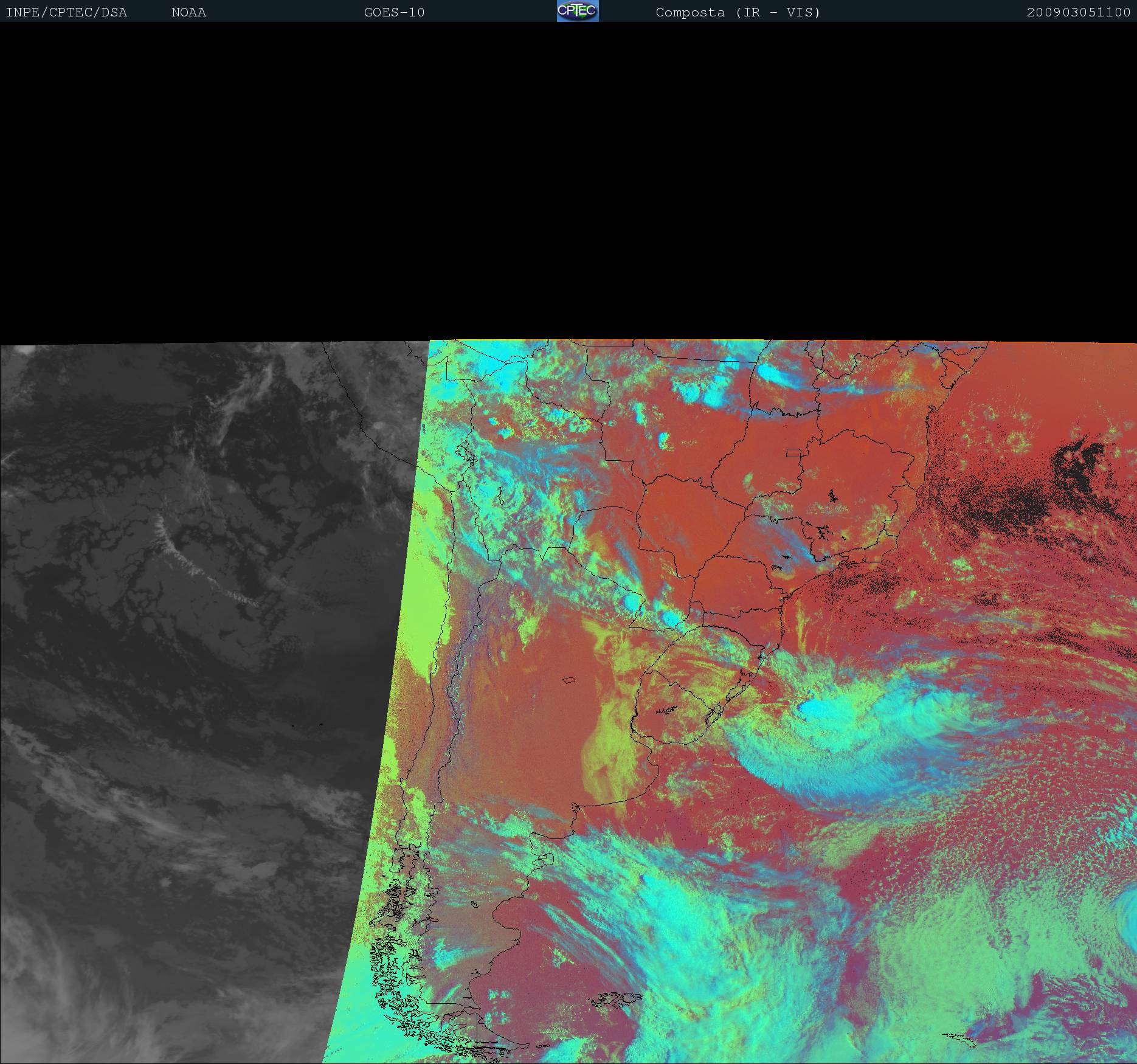Select the INPE/CPTEC/DSA header text
The height and width of the screenshot is (1064, 1137).
(66, 12)
